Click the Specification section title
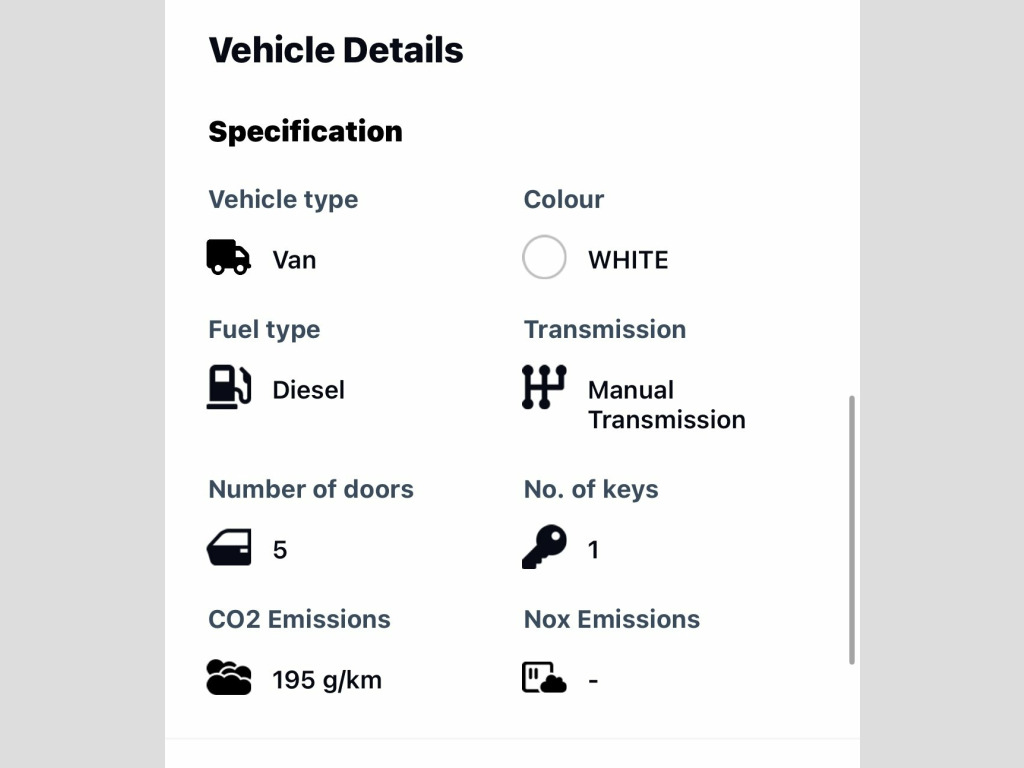 (305, 131)
